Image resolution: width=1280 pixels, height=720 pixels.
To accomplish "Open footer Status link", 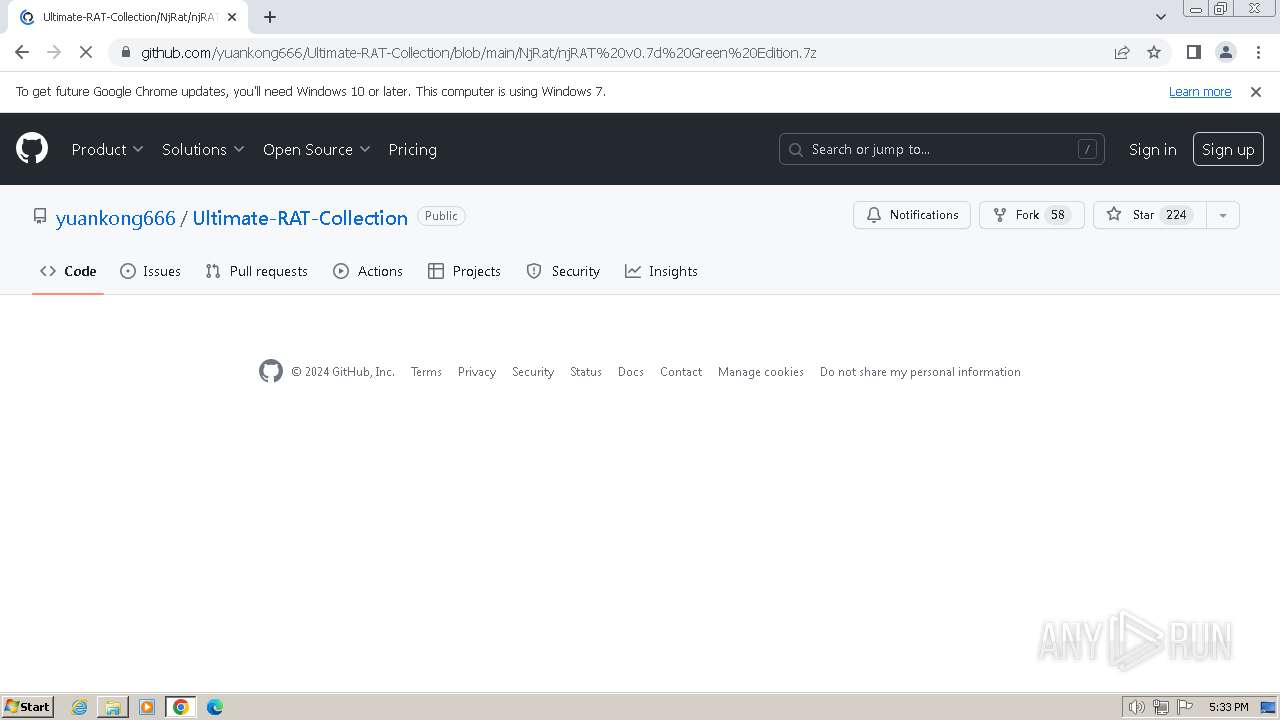I will (586, 371).
